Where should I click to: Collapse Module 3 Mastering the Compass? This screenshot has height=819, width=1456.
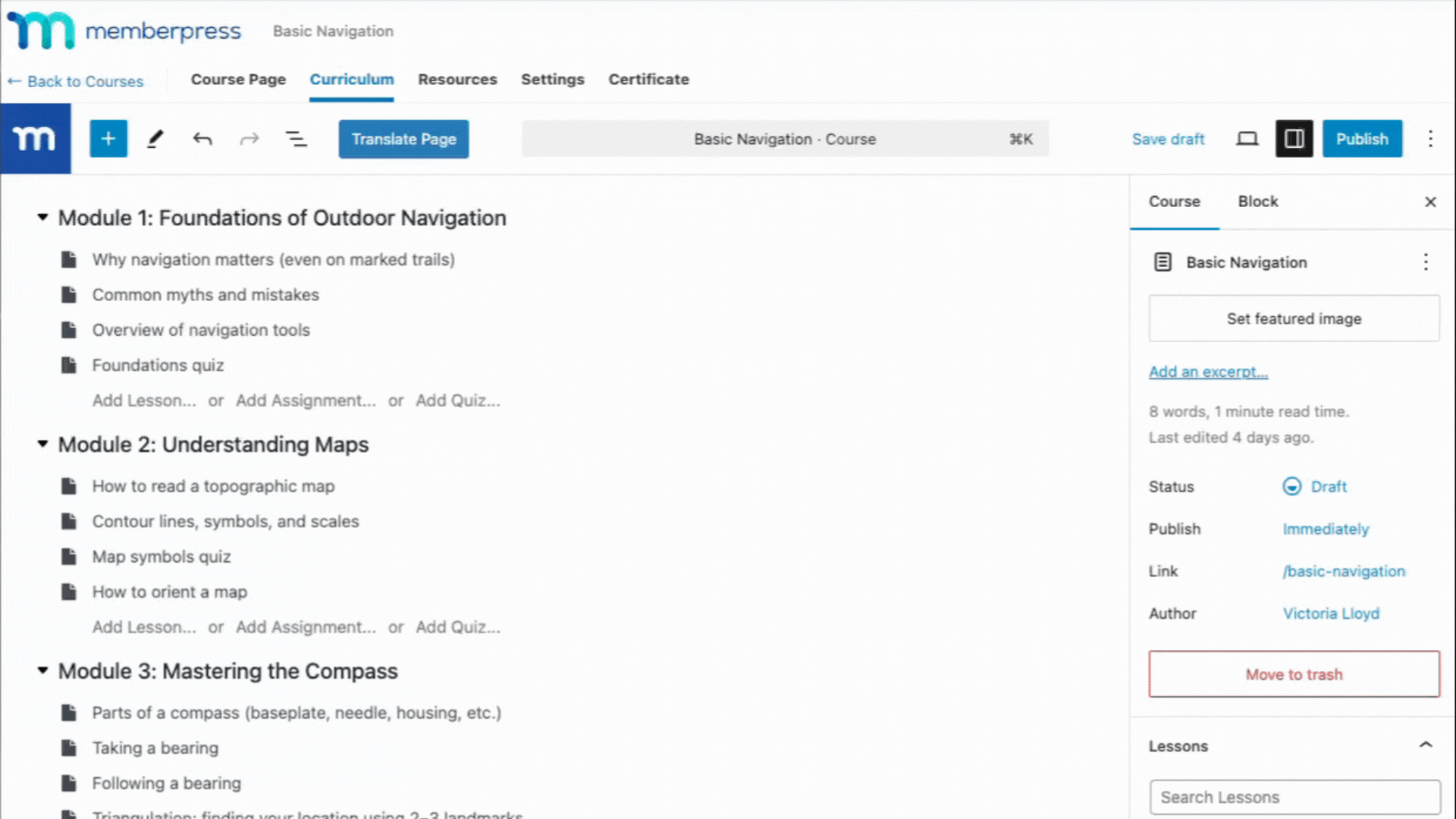point(42,671)
